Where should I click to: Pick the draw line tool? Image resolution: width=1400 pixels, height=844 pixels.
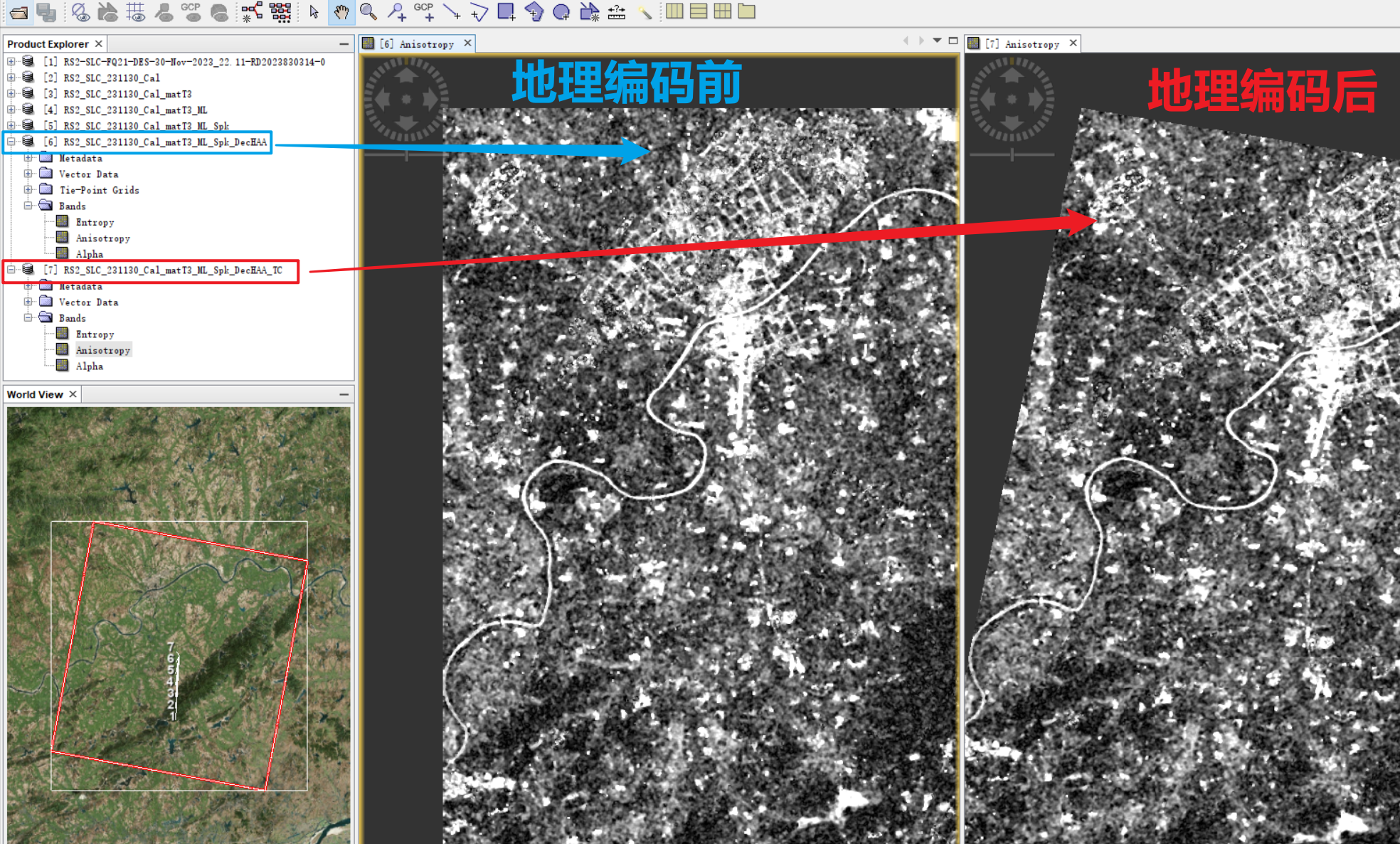click(x=452, y=11)
